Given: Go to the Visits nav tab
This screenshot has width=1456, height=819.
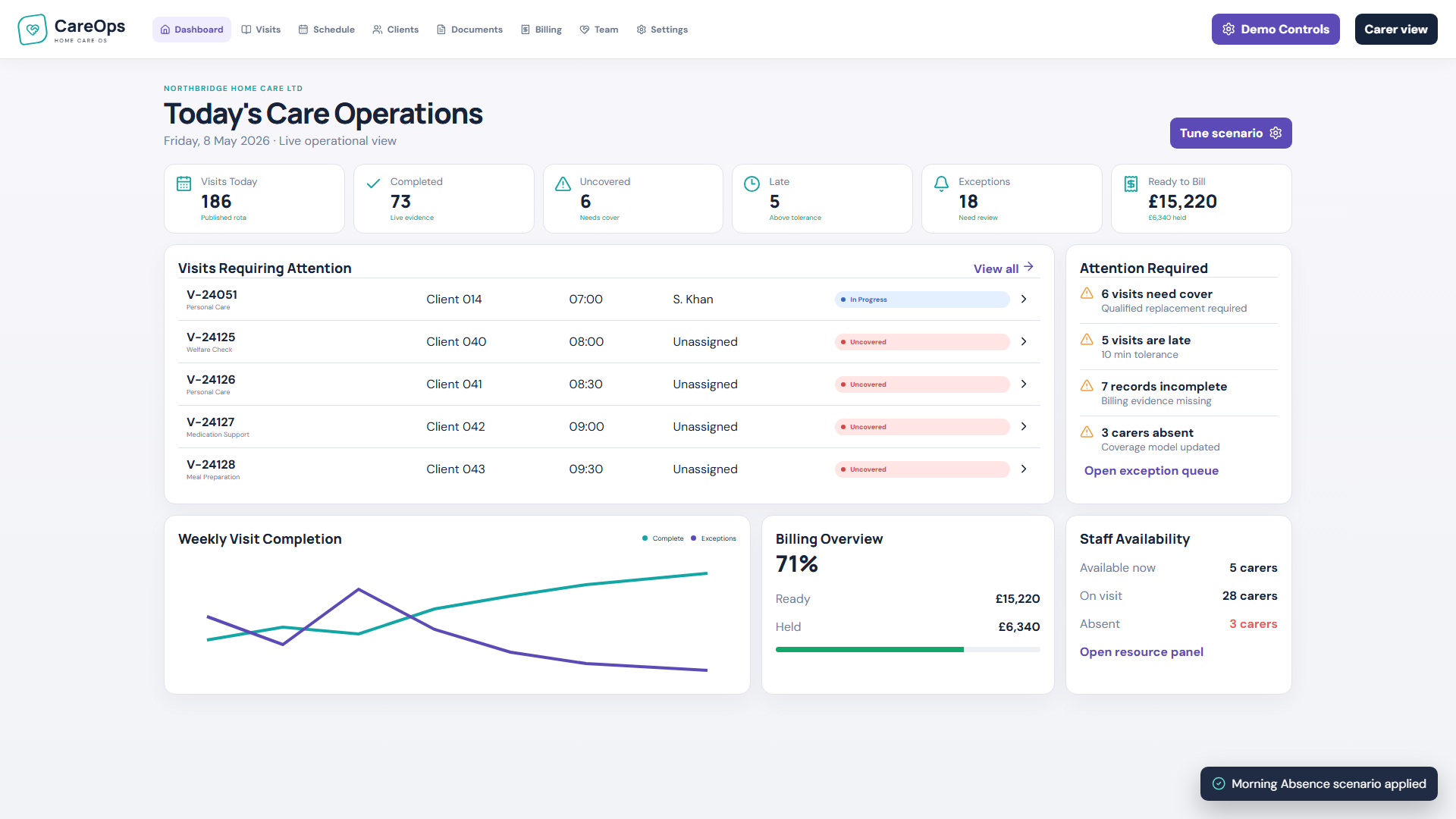Looking at the screenshot, I should (261, 30).
